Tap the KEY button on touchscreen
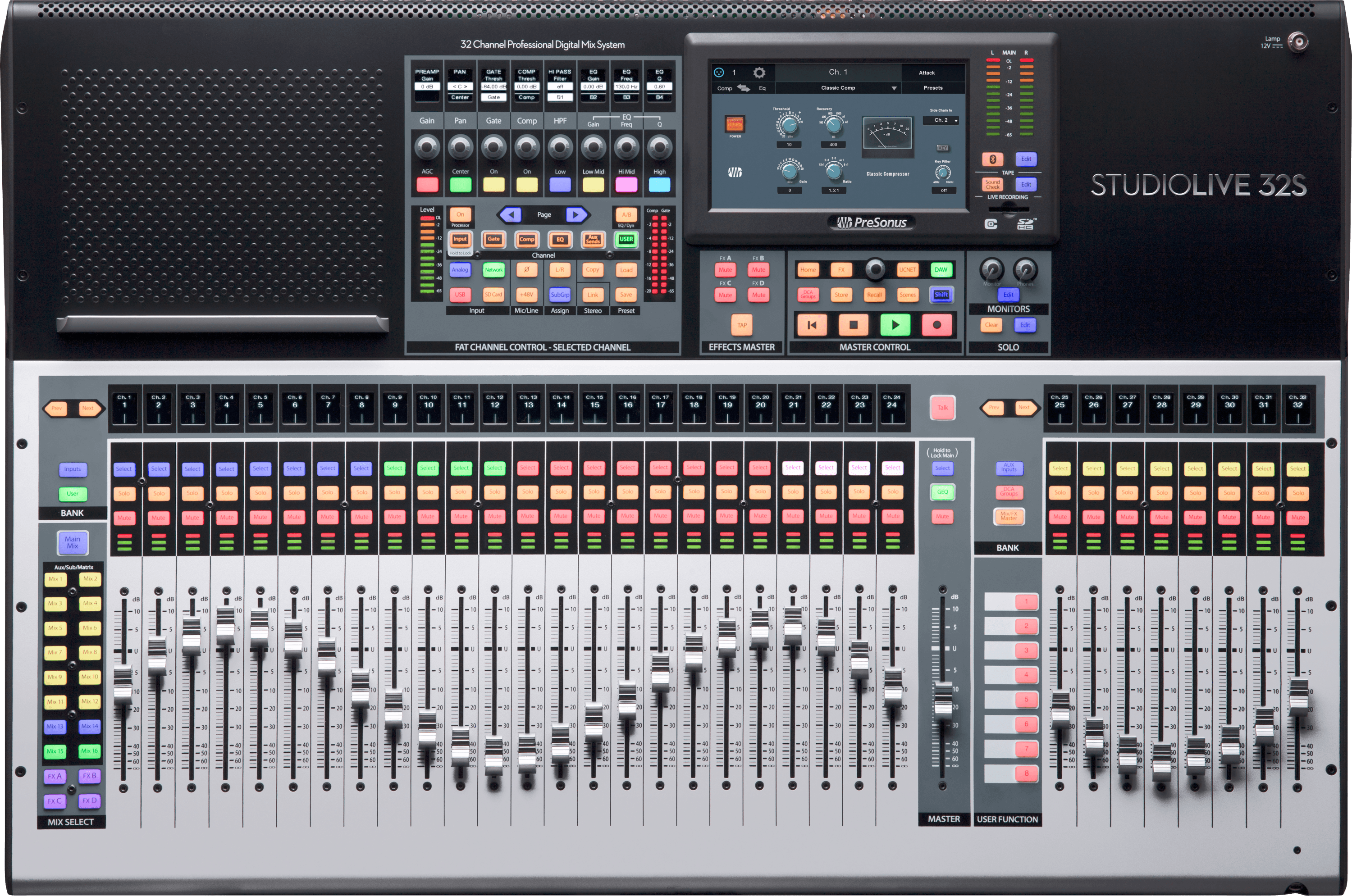1352x896 pixels. [x=942, y=148]
